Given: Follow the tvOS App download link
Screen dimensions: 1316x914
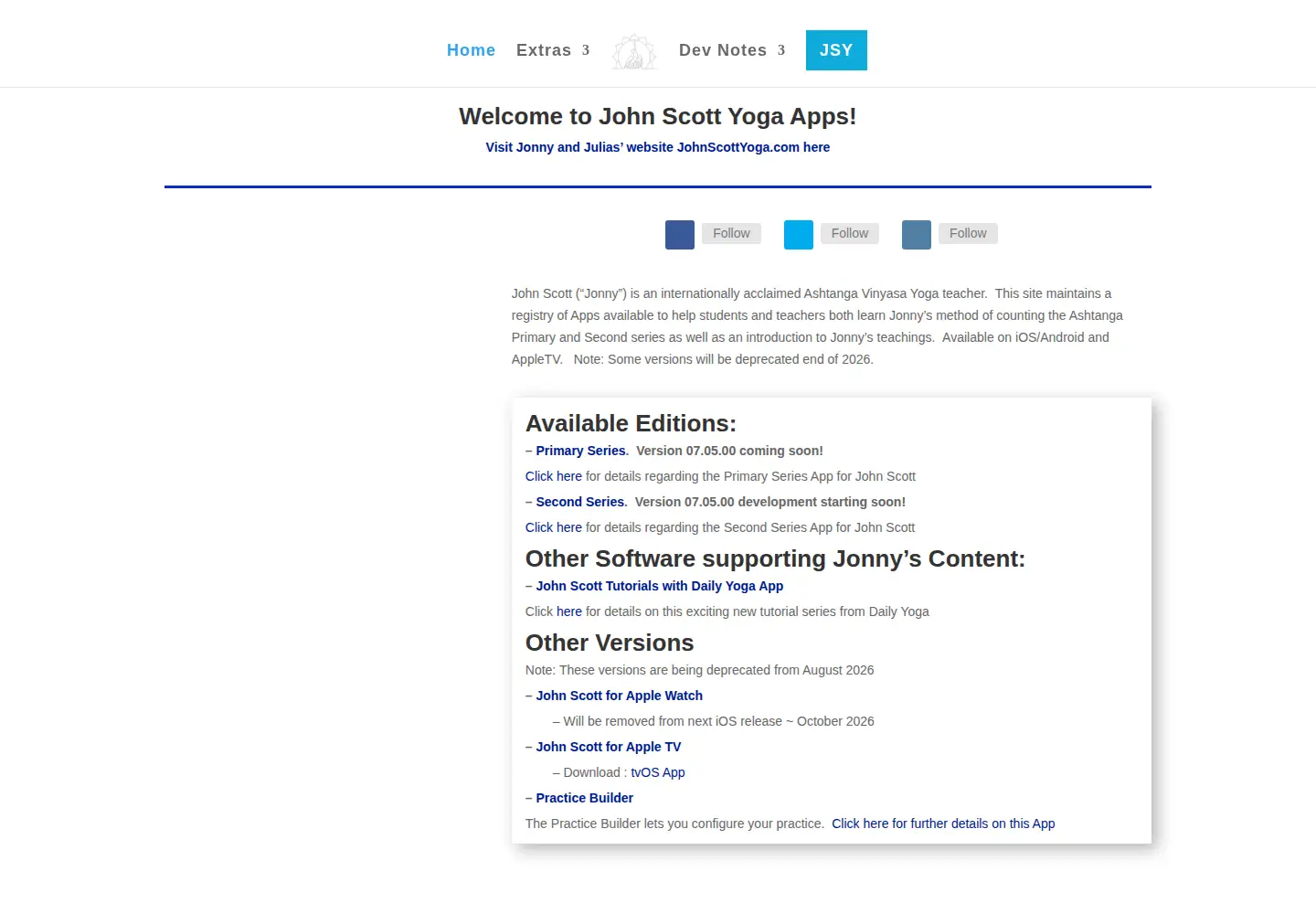Looking at the screenshot, I should 658,772.
